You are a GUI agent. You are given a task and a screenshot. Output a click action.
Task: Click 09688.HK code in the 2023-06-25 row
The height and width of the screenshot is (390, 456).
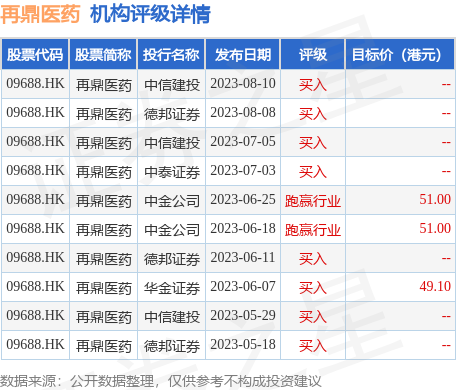(35, 199)
